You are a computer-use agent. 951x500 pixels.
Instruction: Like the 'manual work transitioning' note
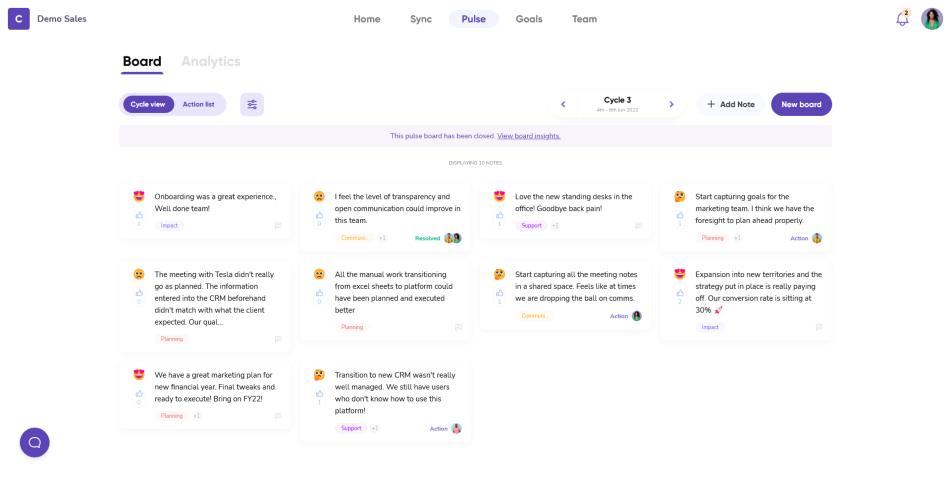pyautogui.click(x=319, y=293)
